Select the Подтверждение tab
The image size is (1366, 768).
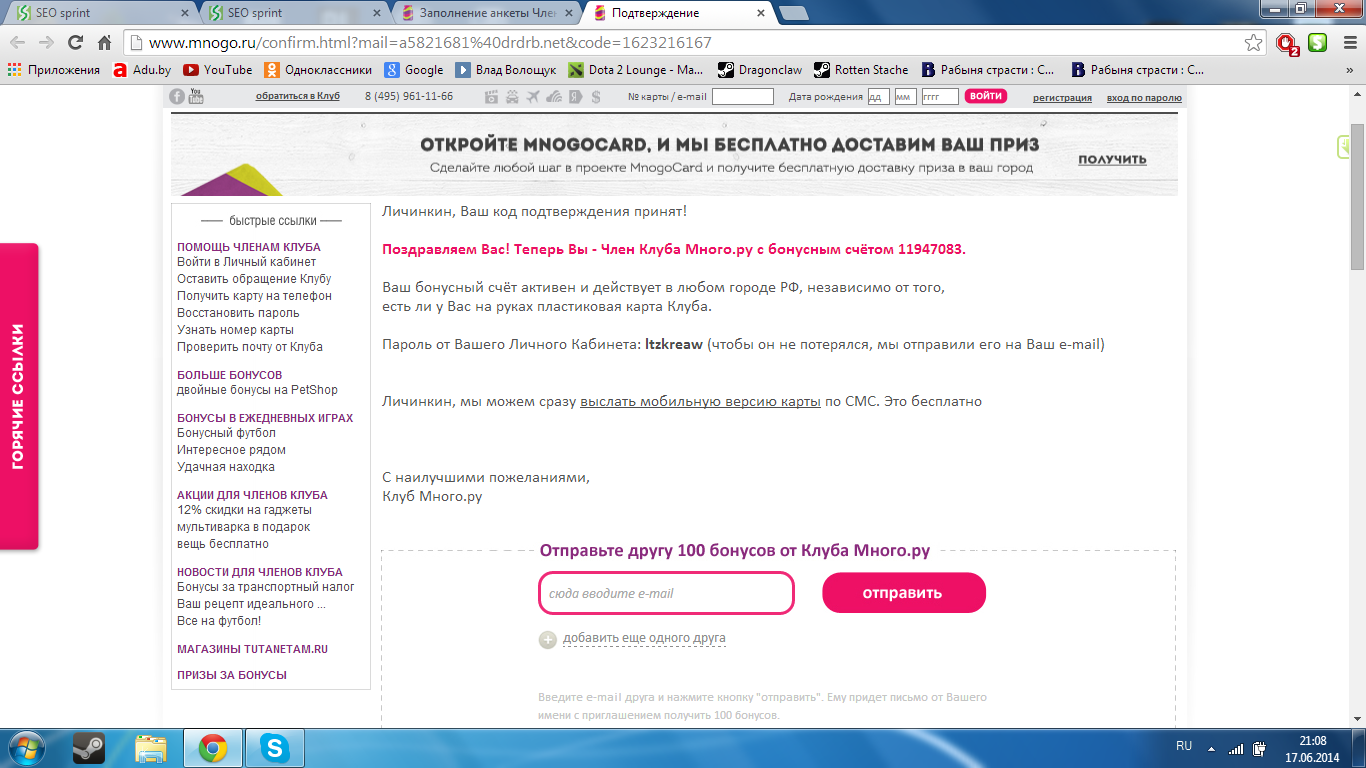coord(670,13)
